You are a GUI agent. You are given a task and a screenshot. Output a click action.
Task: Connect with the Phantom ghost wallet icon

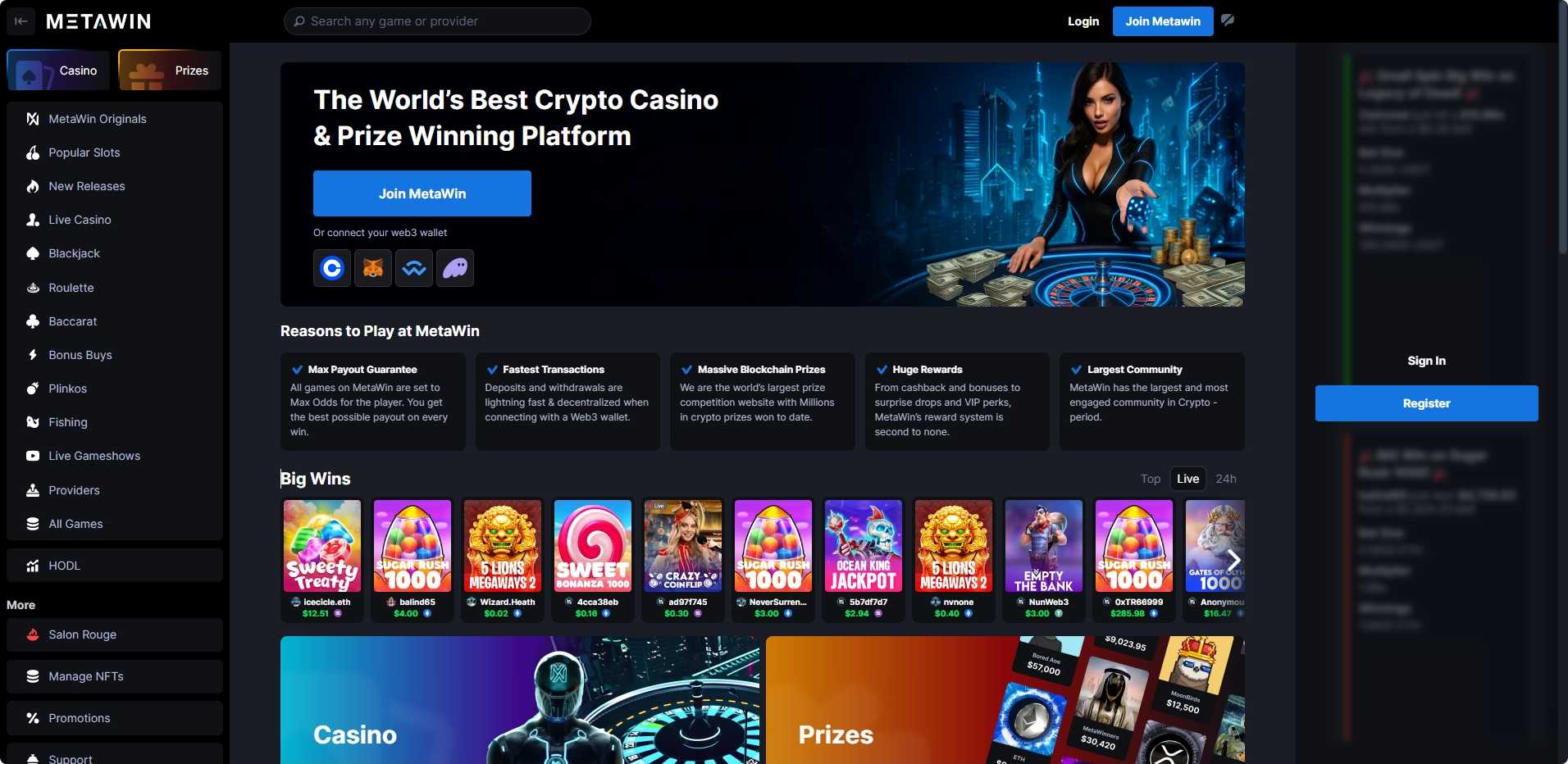[x=455, y=268]
